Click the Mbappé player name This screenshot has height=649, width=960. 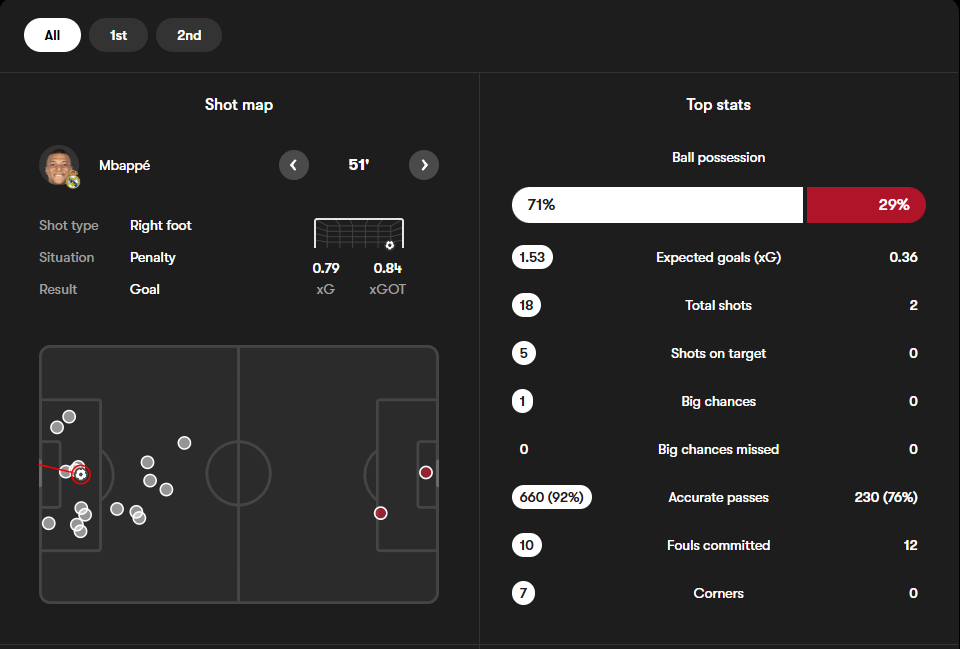click(125, 165)
